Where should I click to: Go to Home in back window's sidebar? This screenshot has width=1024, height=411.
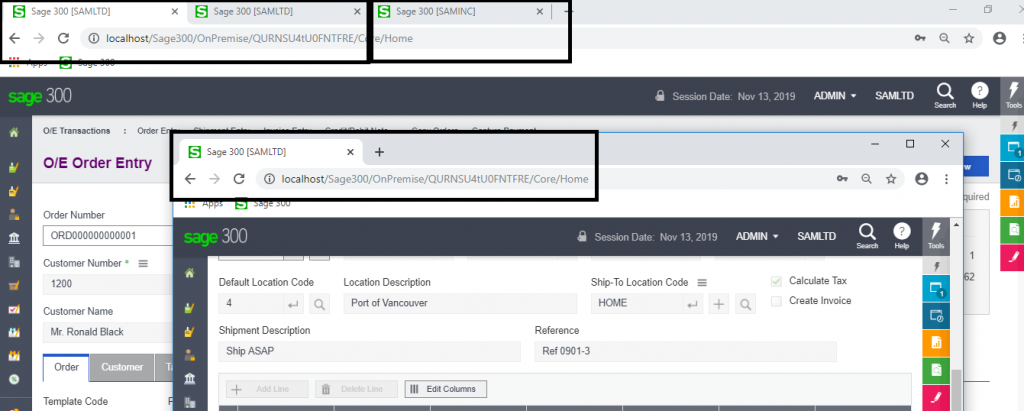14,133
